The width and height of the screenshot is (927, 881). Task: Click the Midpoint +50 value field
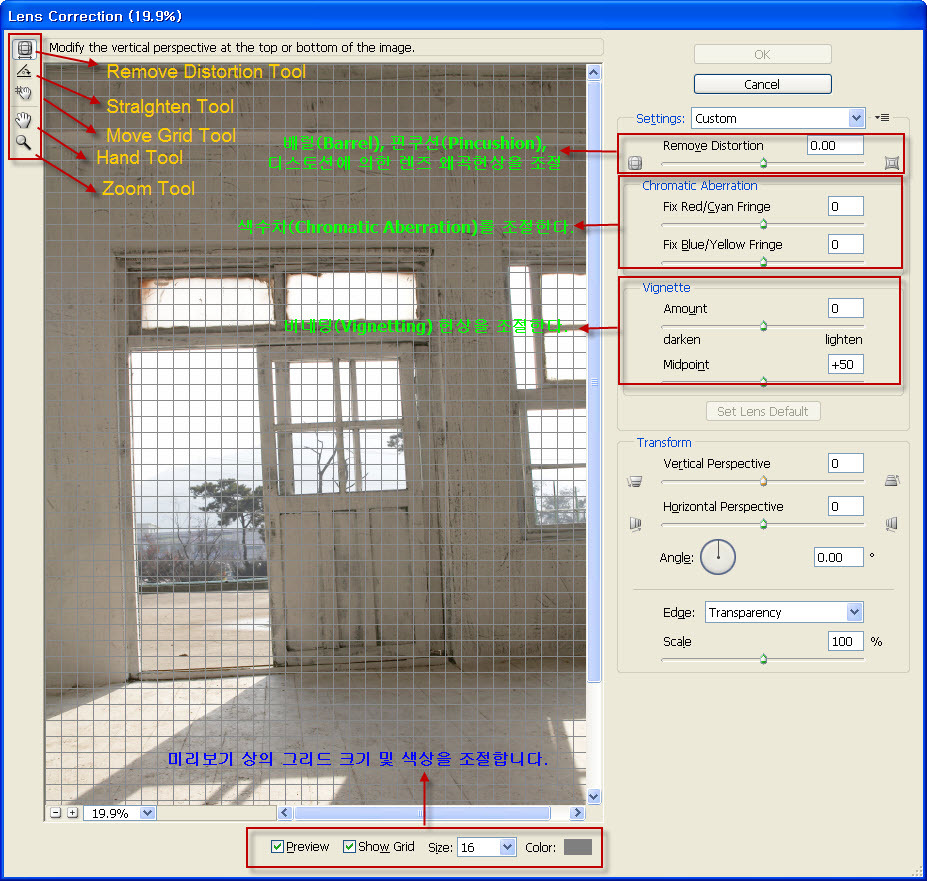tap(845, 364)
